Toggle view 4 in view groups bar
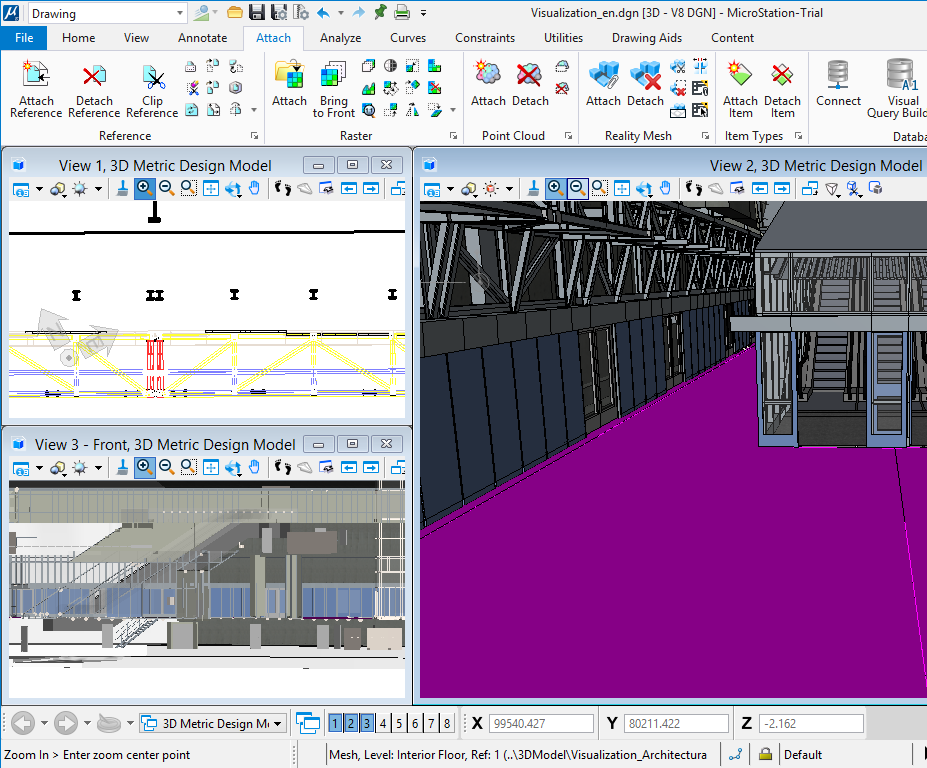The width and height of the screenshot is (927, 768). tap(383, 723)
